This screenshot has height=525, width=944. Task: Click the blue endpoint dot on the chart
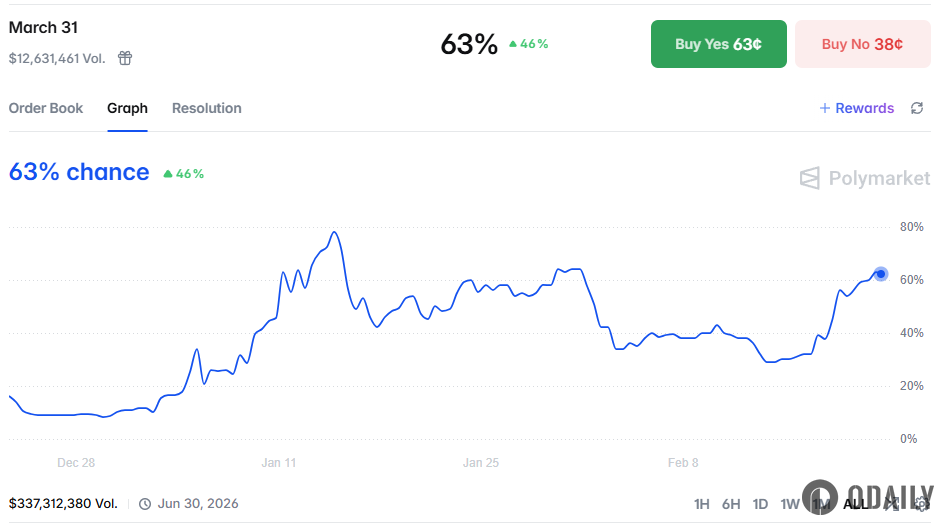881,274
